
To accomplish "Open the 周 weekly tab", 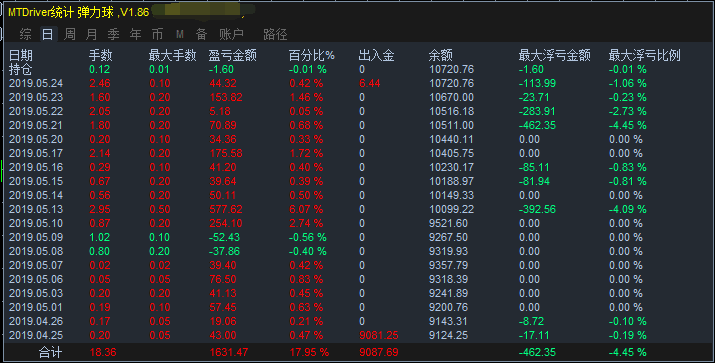I will 69,34.
